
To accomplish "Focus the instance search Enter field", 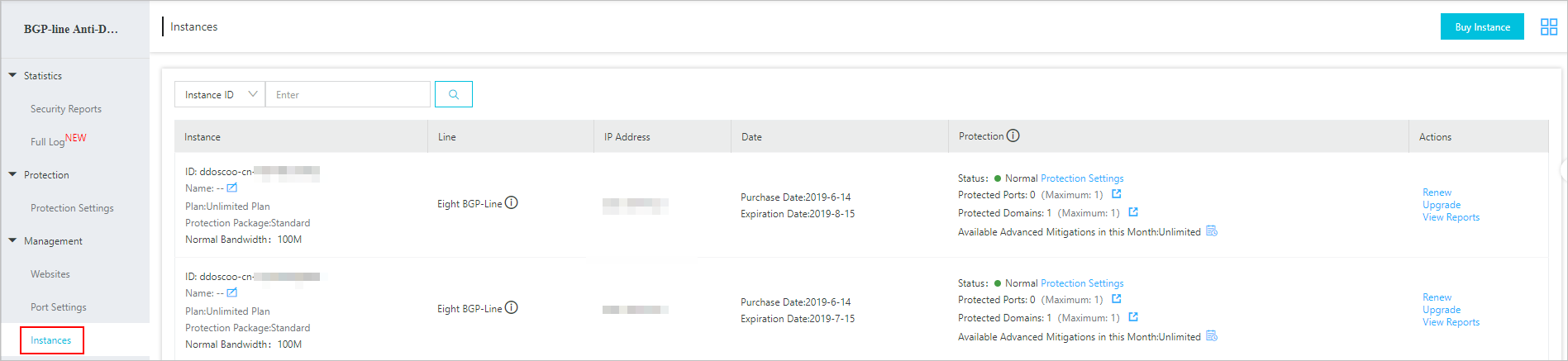I will (348, 94).
